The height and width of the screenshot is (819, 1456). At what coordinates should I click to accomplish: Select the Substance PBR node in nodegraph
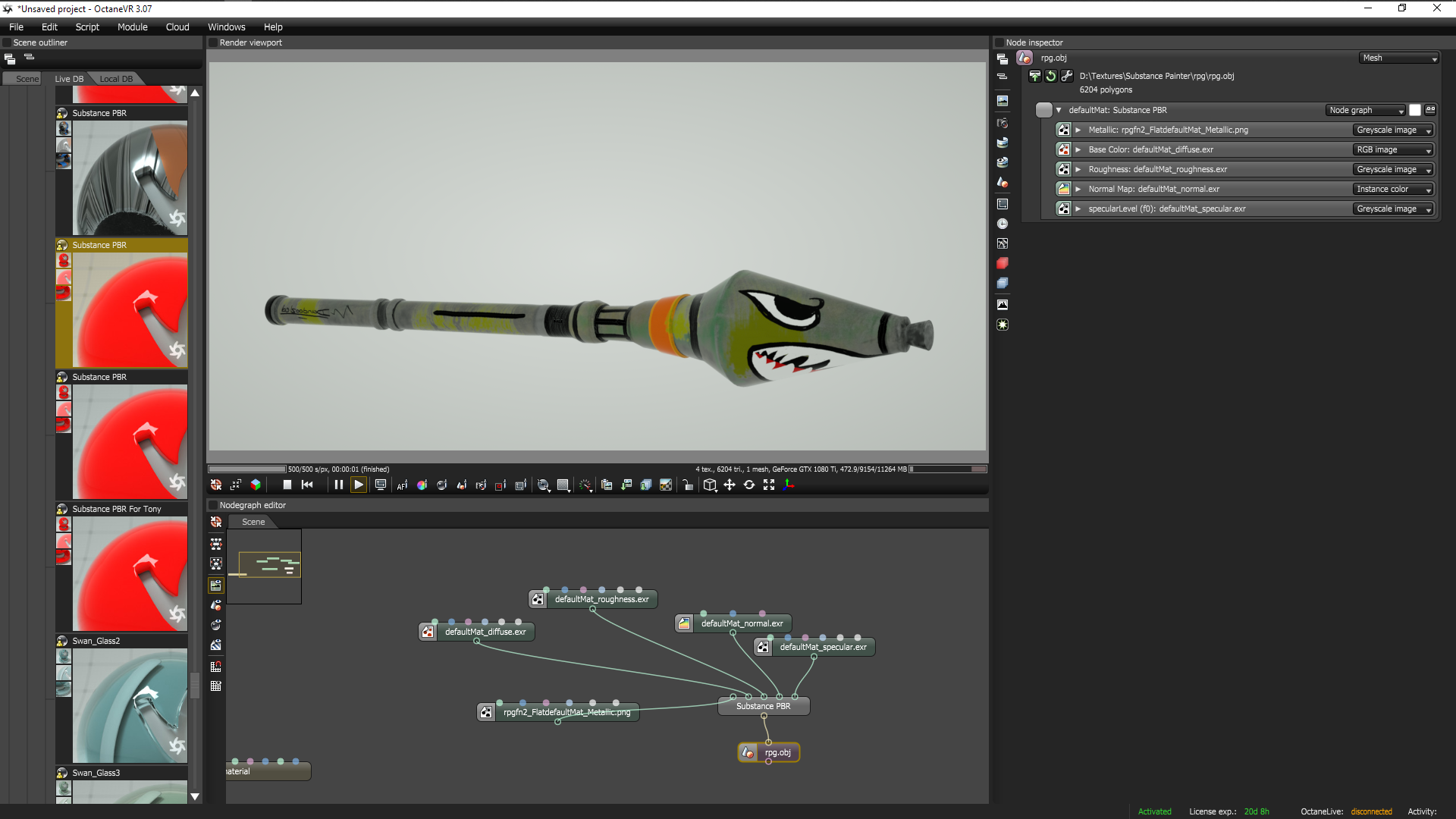point(763,706)
